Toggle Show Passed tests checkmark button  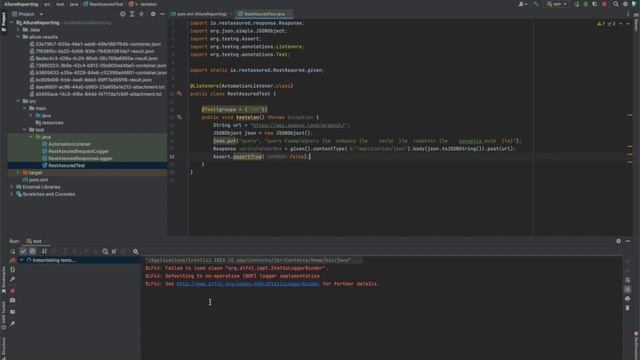(23, 251)
